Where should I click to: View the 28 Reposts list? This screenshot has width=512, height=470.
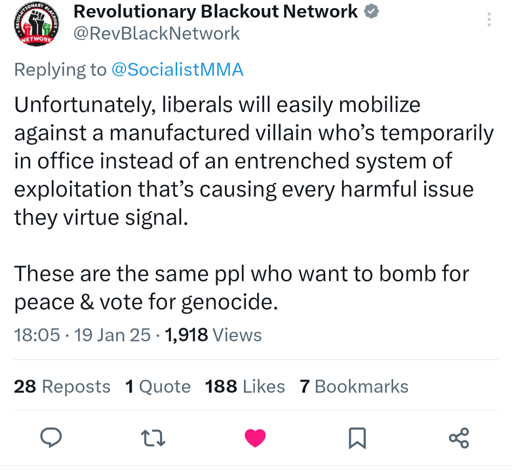coord(62,387)
